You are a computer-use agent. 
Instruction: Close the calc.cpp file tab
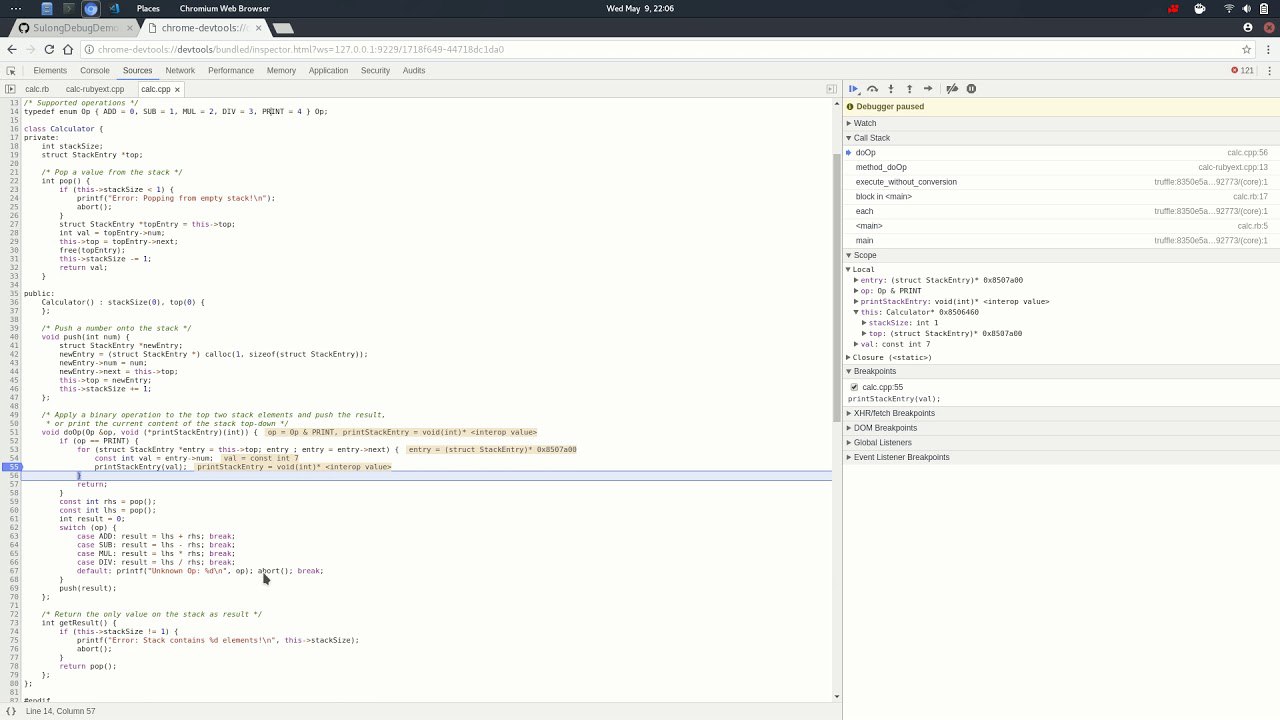point(177,89)
